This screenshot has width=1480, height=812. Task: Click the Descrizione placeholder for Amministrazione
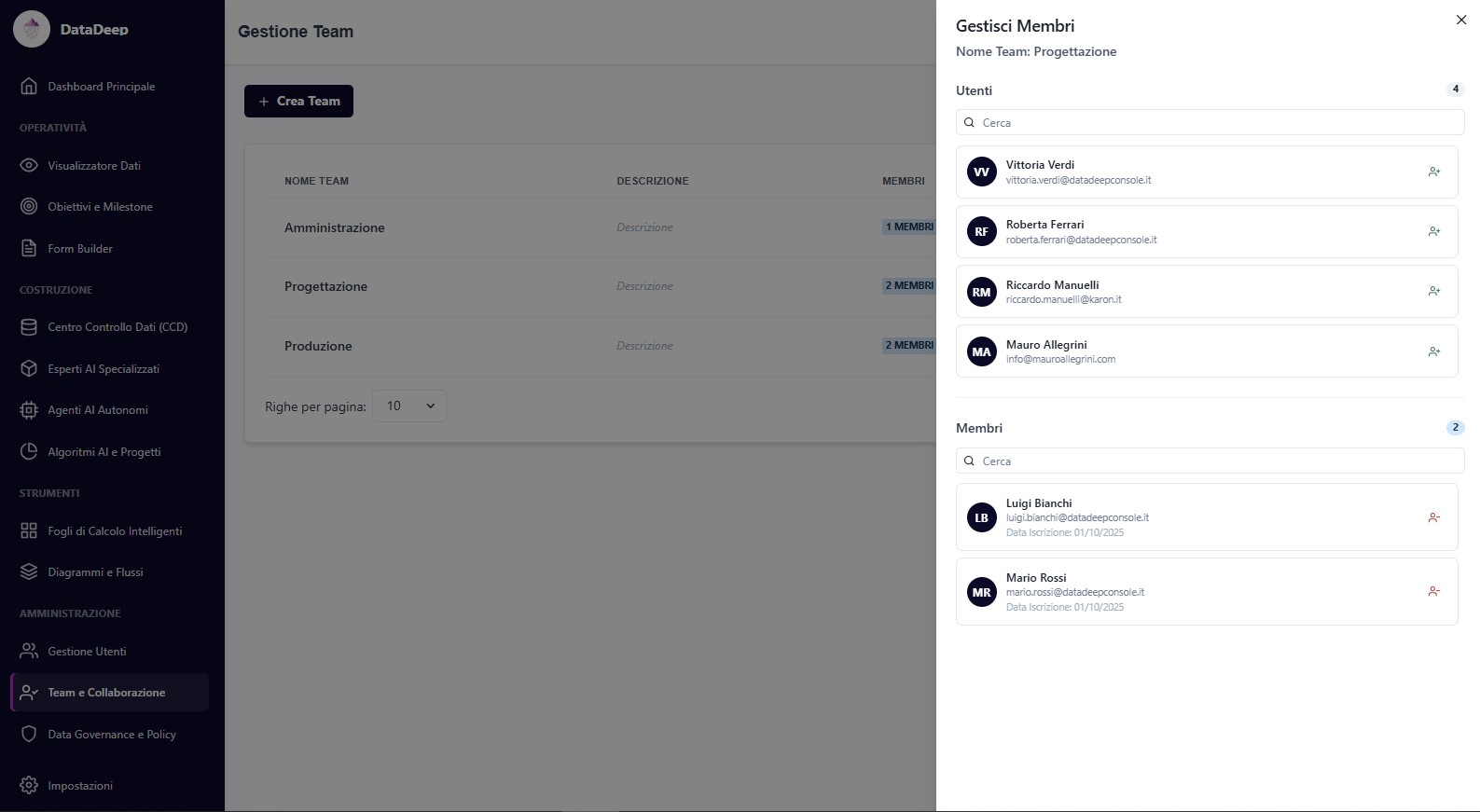pyautogui.click(x=644, y=227)
